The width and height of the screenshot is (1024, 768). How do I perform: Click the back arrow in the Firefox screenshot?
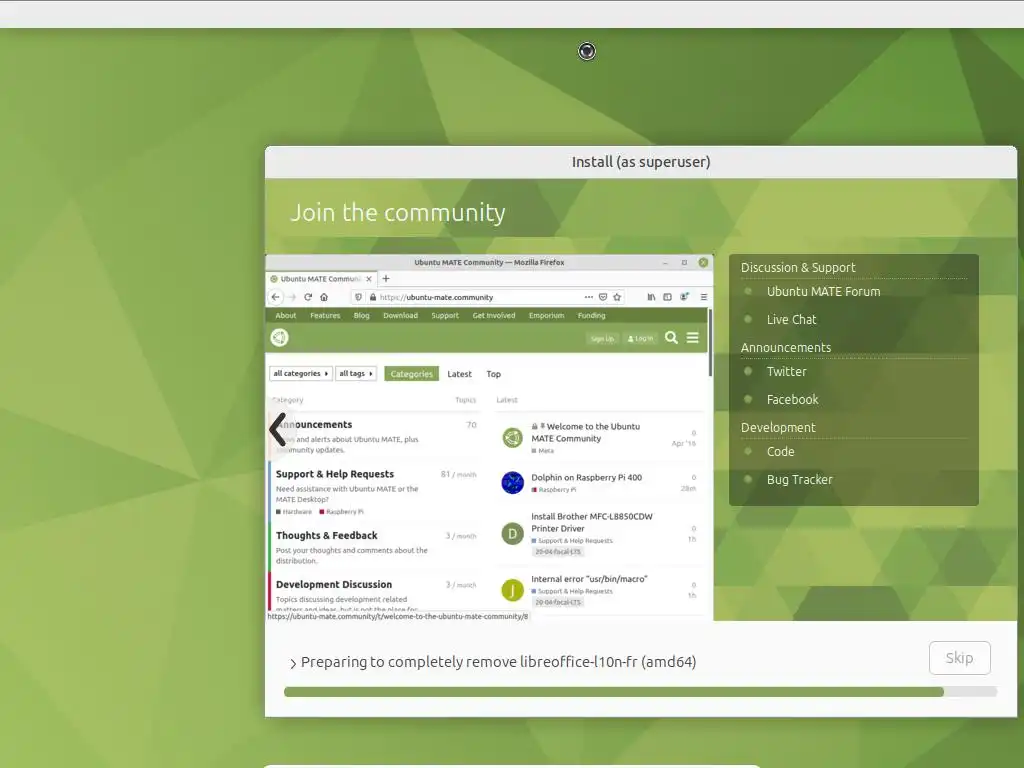pos(276,297)
